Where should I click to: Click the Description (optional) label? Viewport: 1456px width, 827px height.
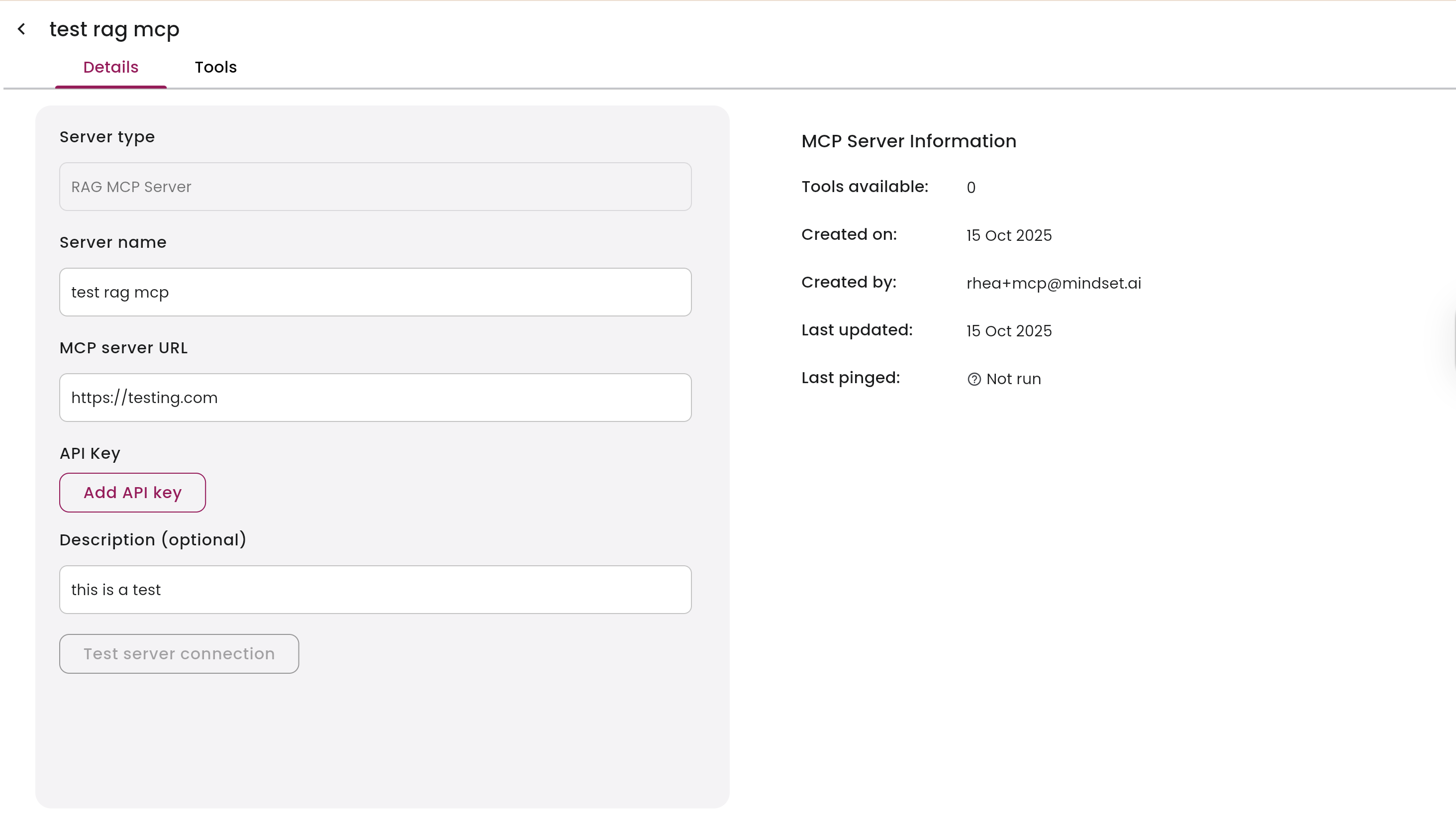[153, 539]
